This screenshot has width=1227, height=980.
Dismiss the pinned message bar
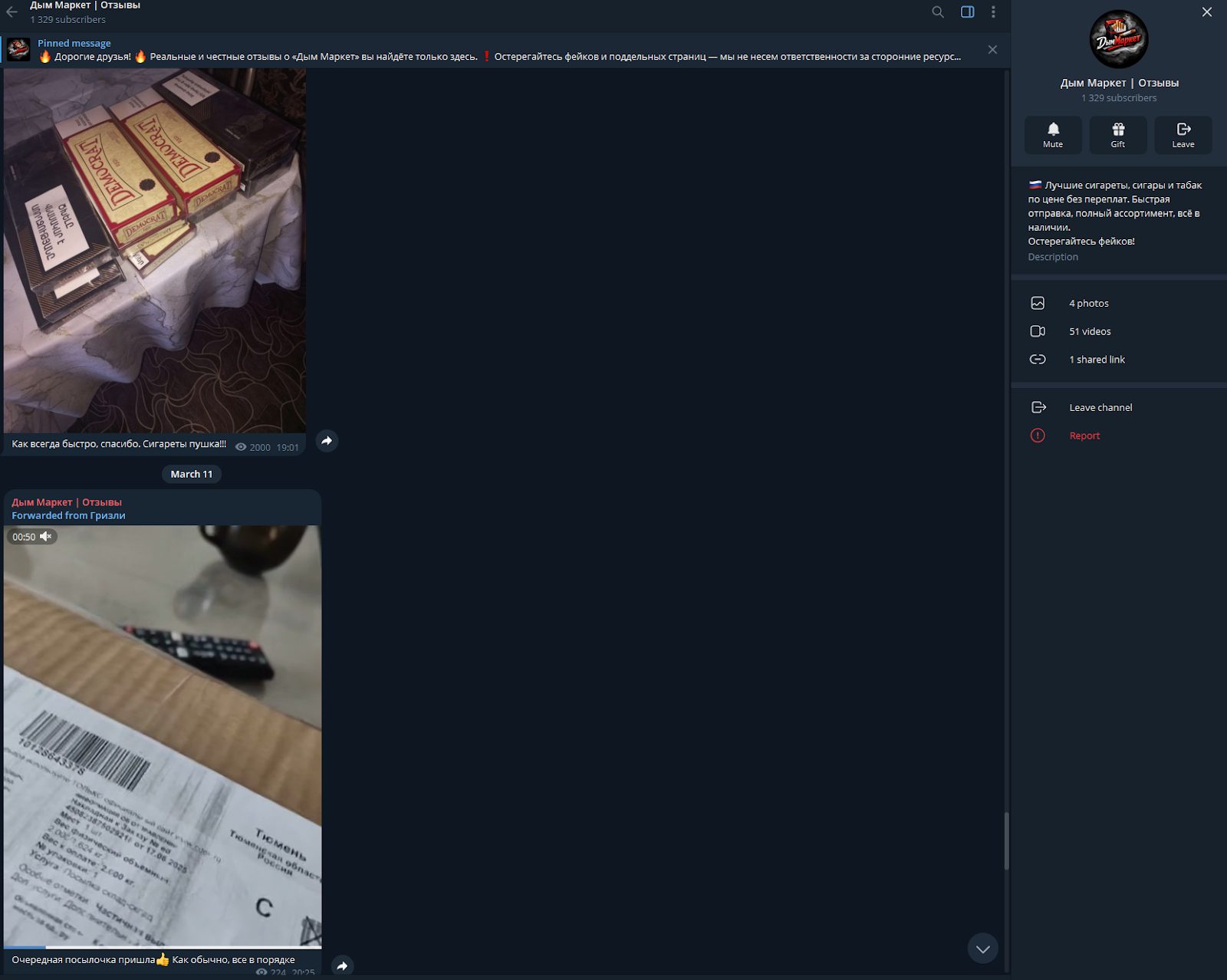[992, 50]
